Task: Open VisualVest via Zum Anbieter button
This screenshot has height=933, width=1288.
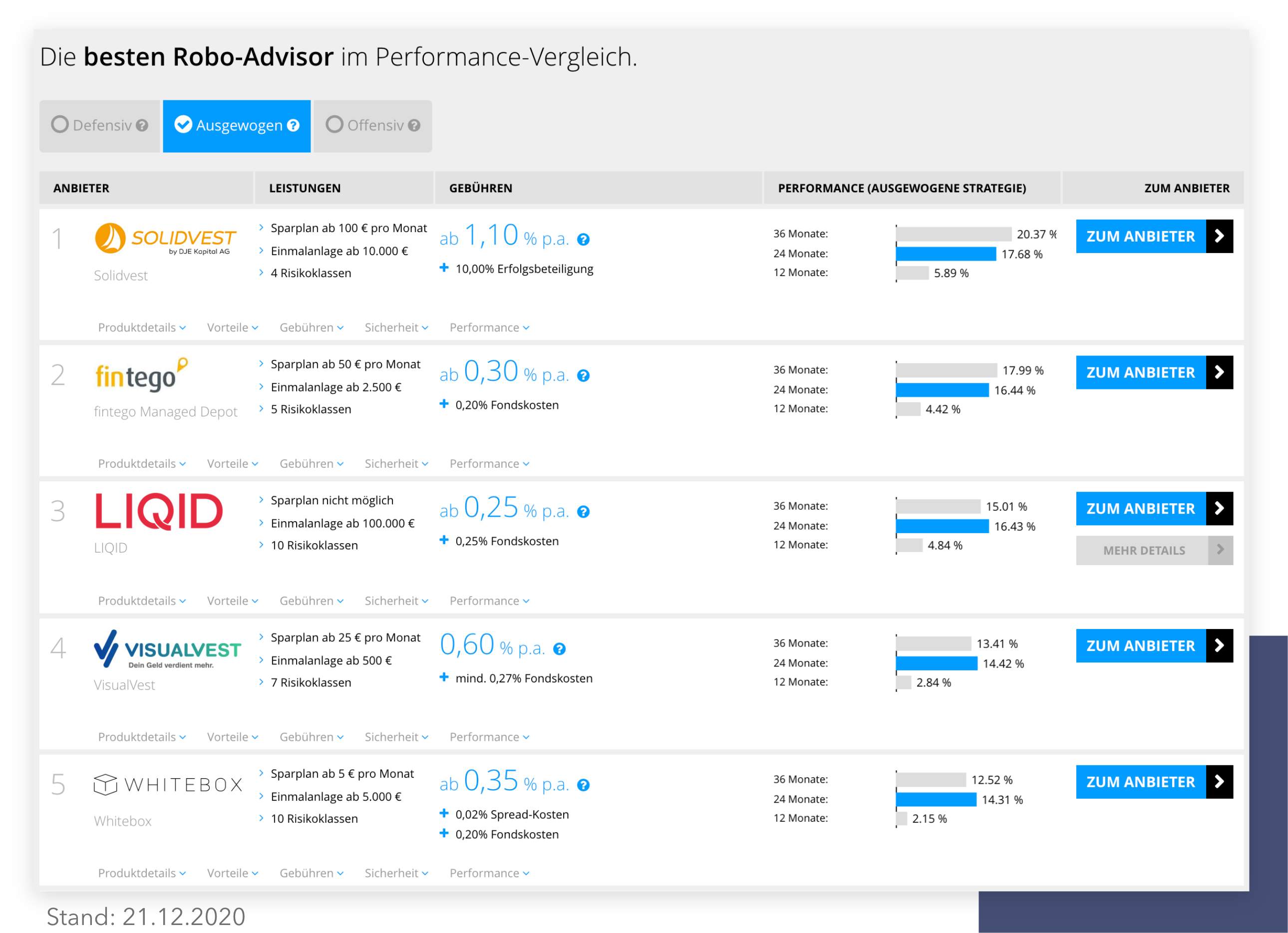Action: tap(1155, 645)
